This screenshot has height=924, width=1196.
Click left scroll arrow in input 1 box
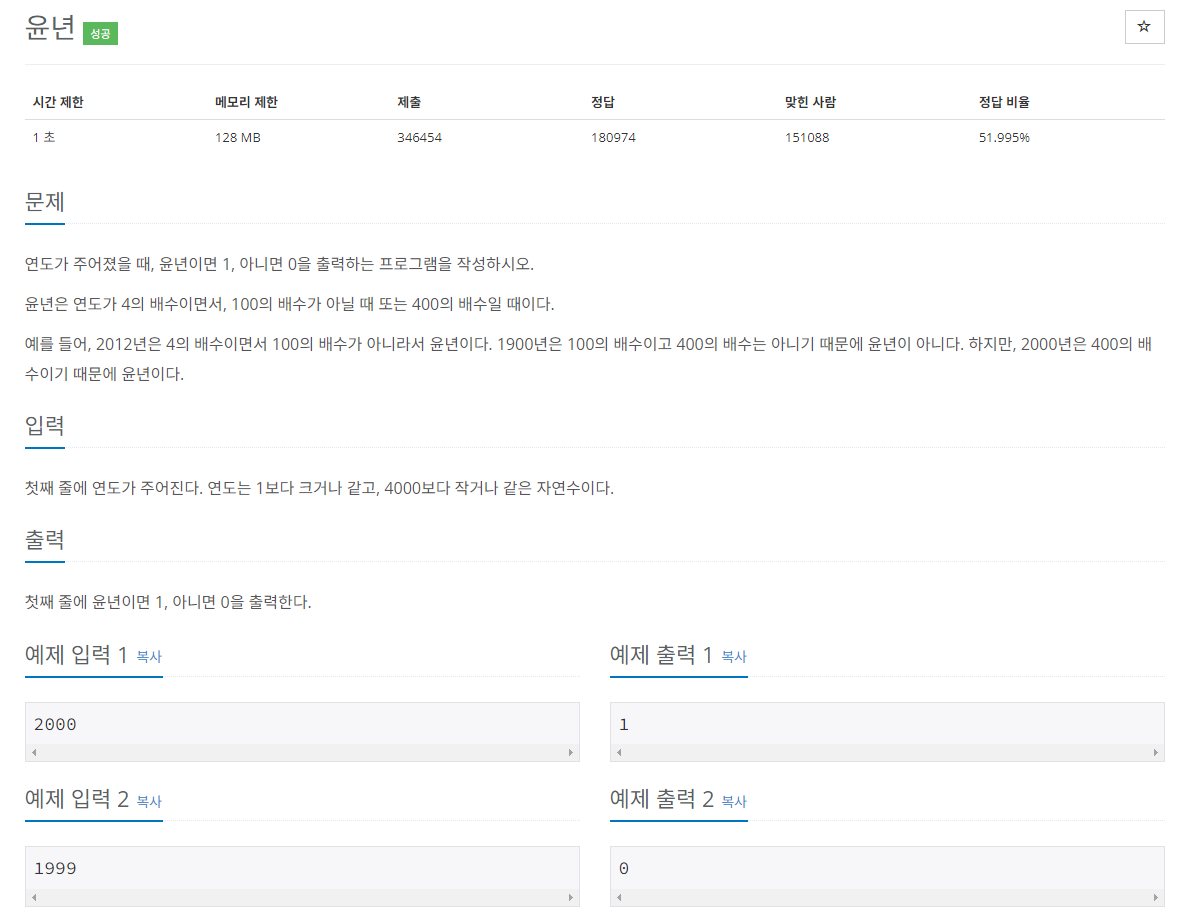click(x=34, y=752)
